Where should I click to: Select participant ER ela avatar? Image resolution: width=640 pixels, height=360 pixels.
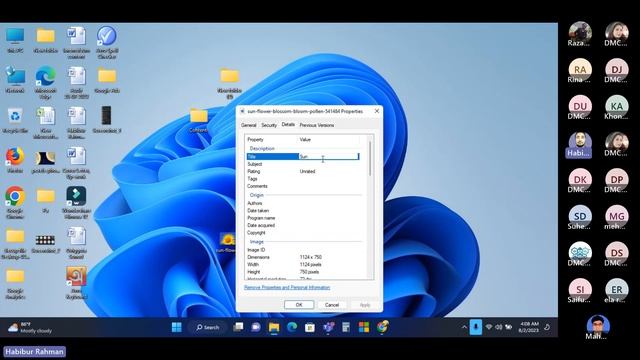616,291
